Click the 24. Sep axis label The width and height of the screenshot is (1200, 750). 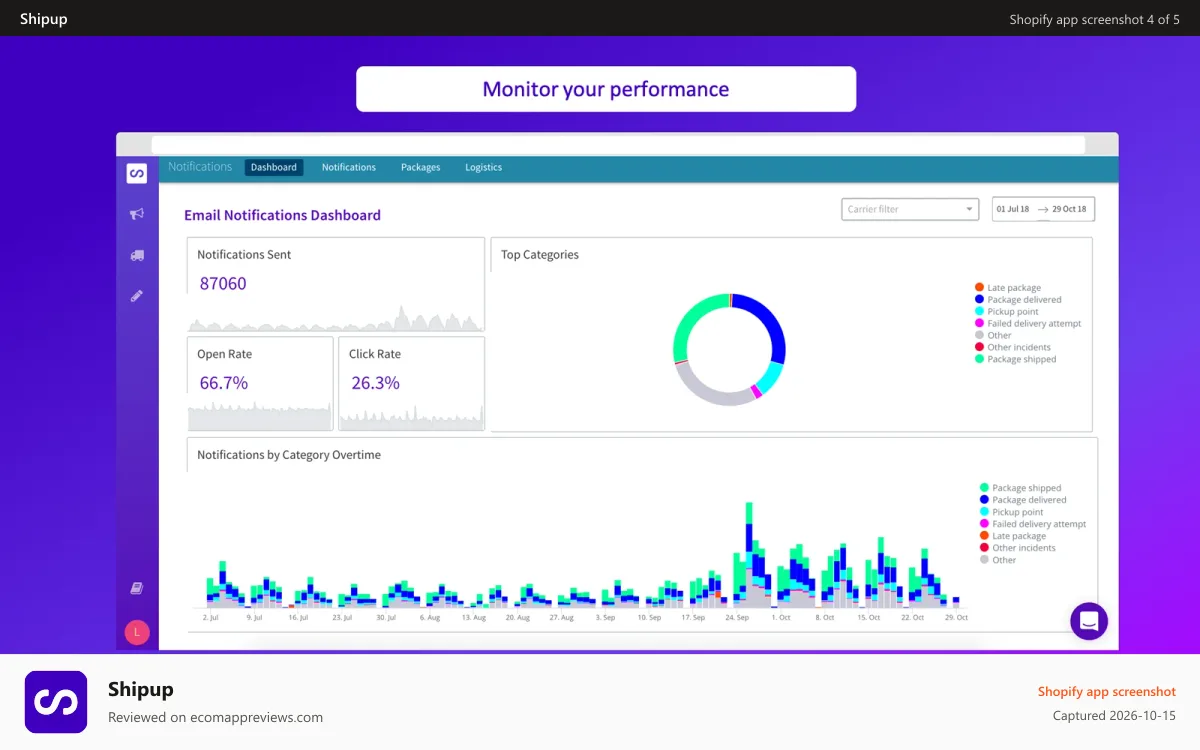point(737,618)
